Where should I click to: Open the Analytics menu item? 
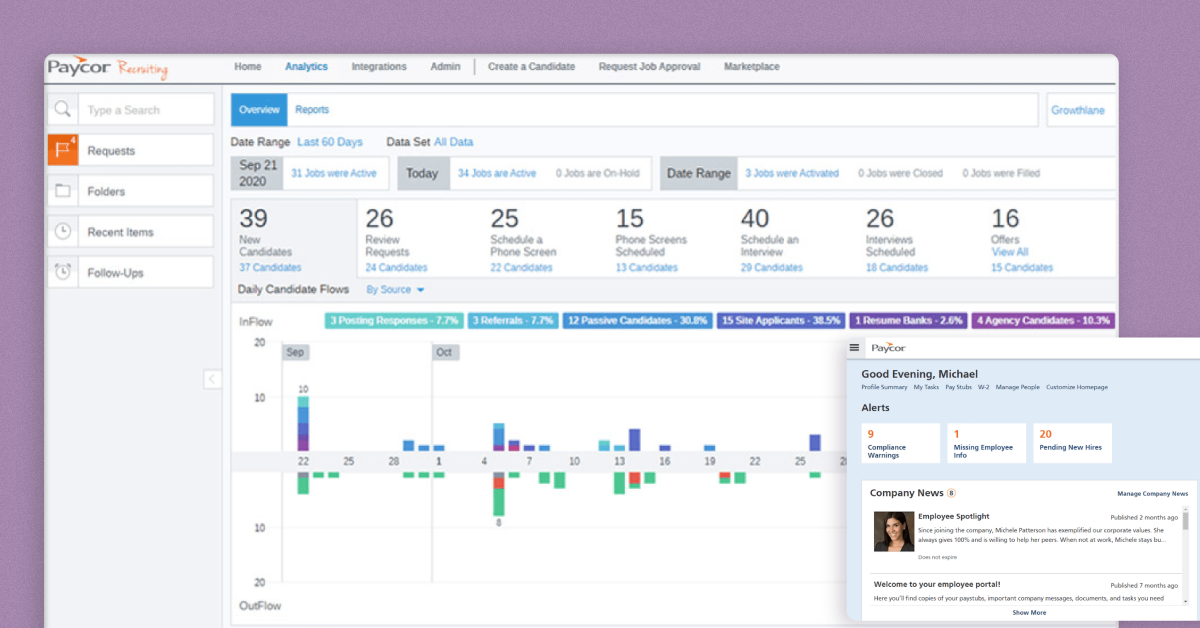(306, 67)
